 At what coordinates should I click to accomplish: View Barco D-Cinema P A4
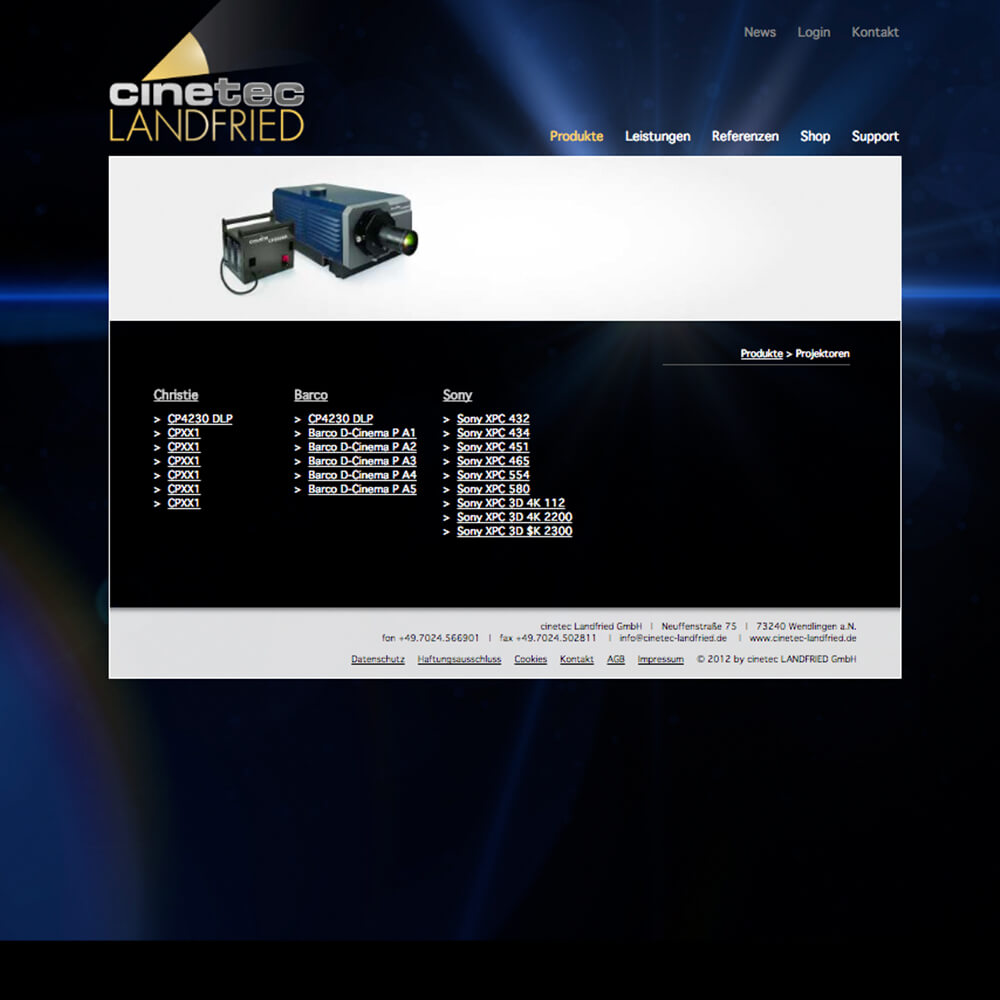(x=362, y=475)
